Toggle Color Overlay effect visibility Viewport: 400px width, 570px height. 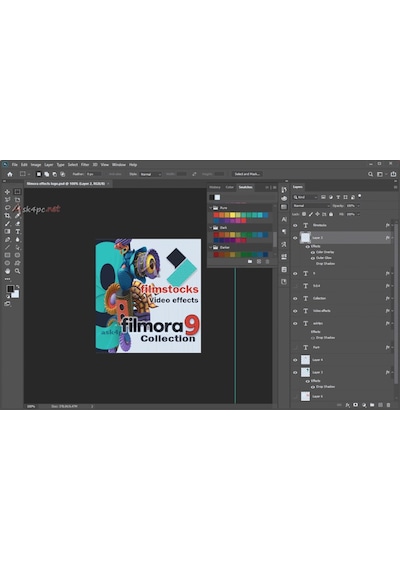click(312, 252)
